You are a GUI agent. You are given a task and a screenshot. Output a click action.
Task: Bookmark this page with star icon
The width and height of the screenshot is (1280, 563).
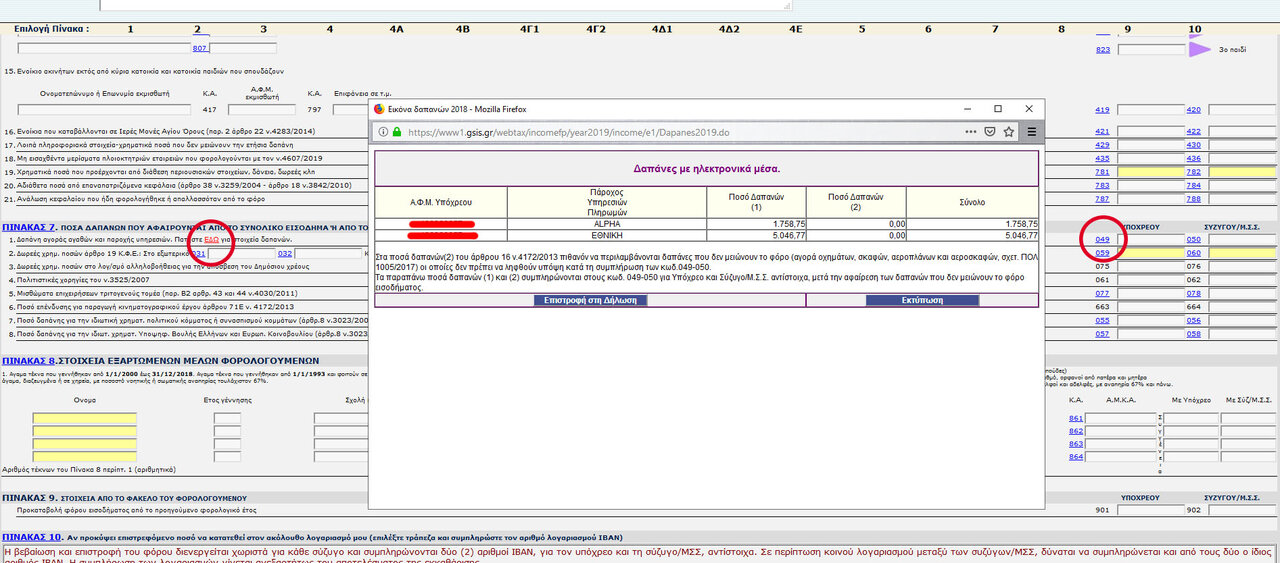(x=1009, y=131)
